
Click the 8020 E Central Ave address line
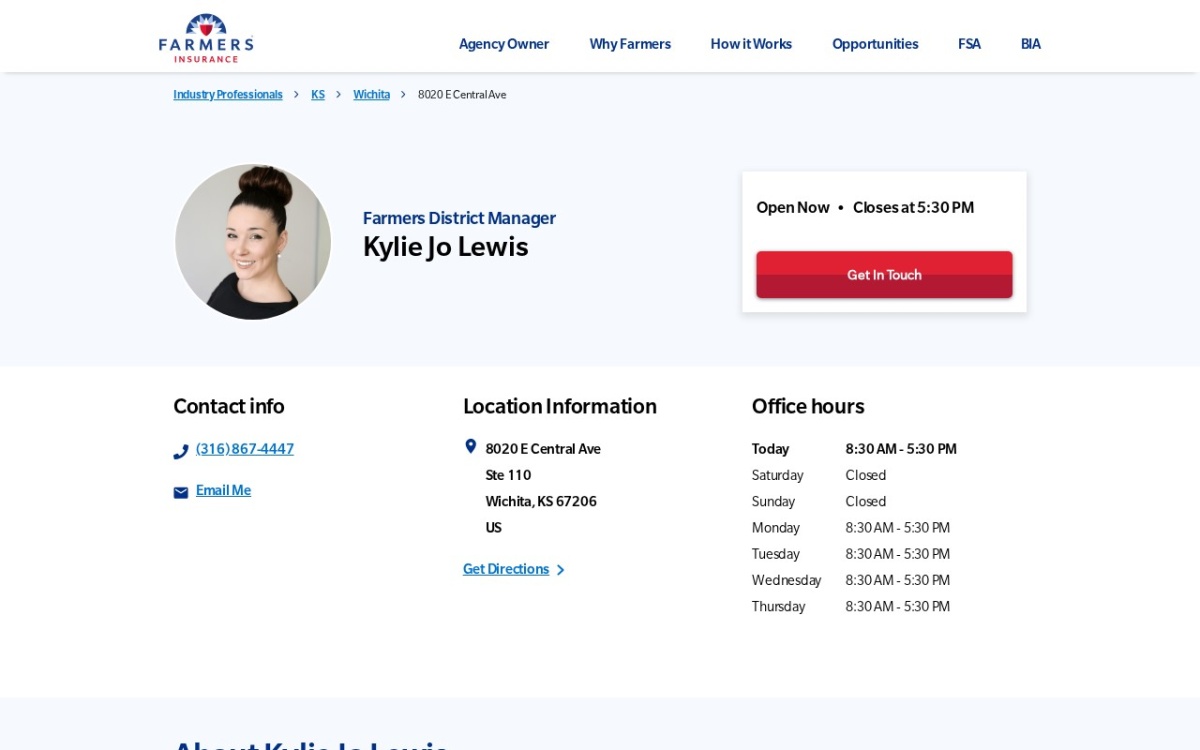(543, 450)
